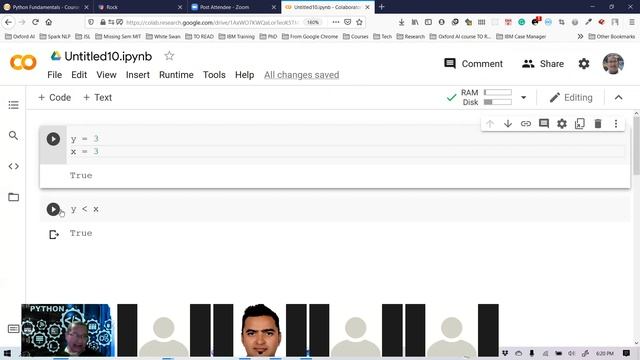Click the RAM usage bar
The height and width of the screenshot is (360, 640).
pyautogui.click(x=498, y=92)
